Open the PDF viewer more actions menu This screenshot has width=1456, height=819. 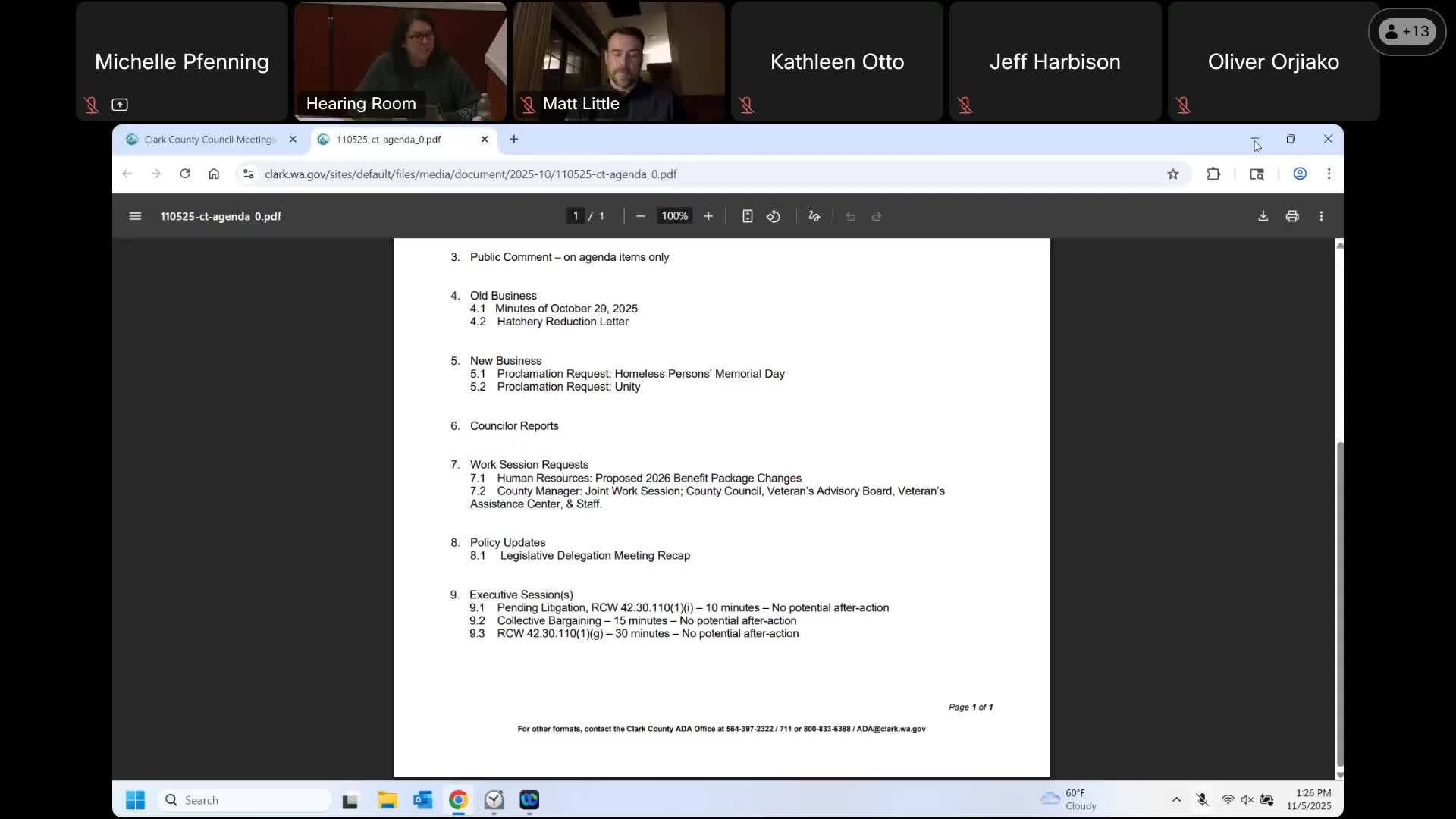click(x=1321, y=216)
